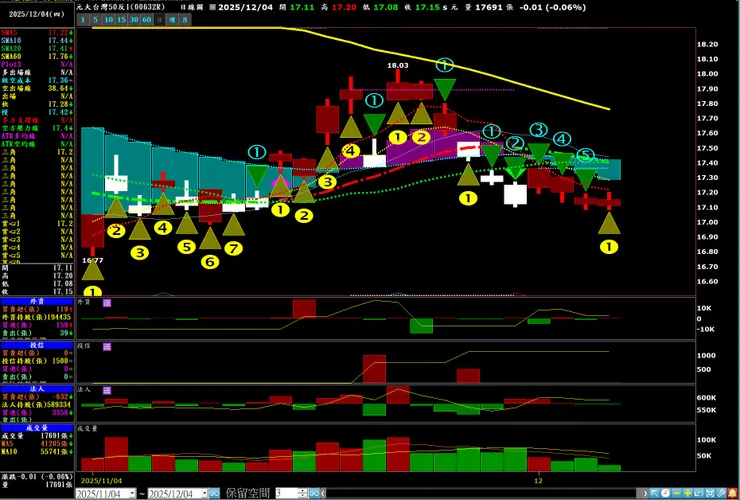Select the SMA60 indicator row
Screen dimensions: 740x500
coord(37,56)
